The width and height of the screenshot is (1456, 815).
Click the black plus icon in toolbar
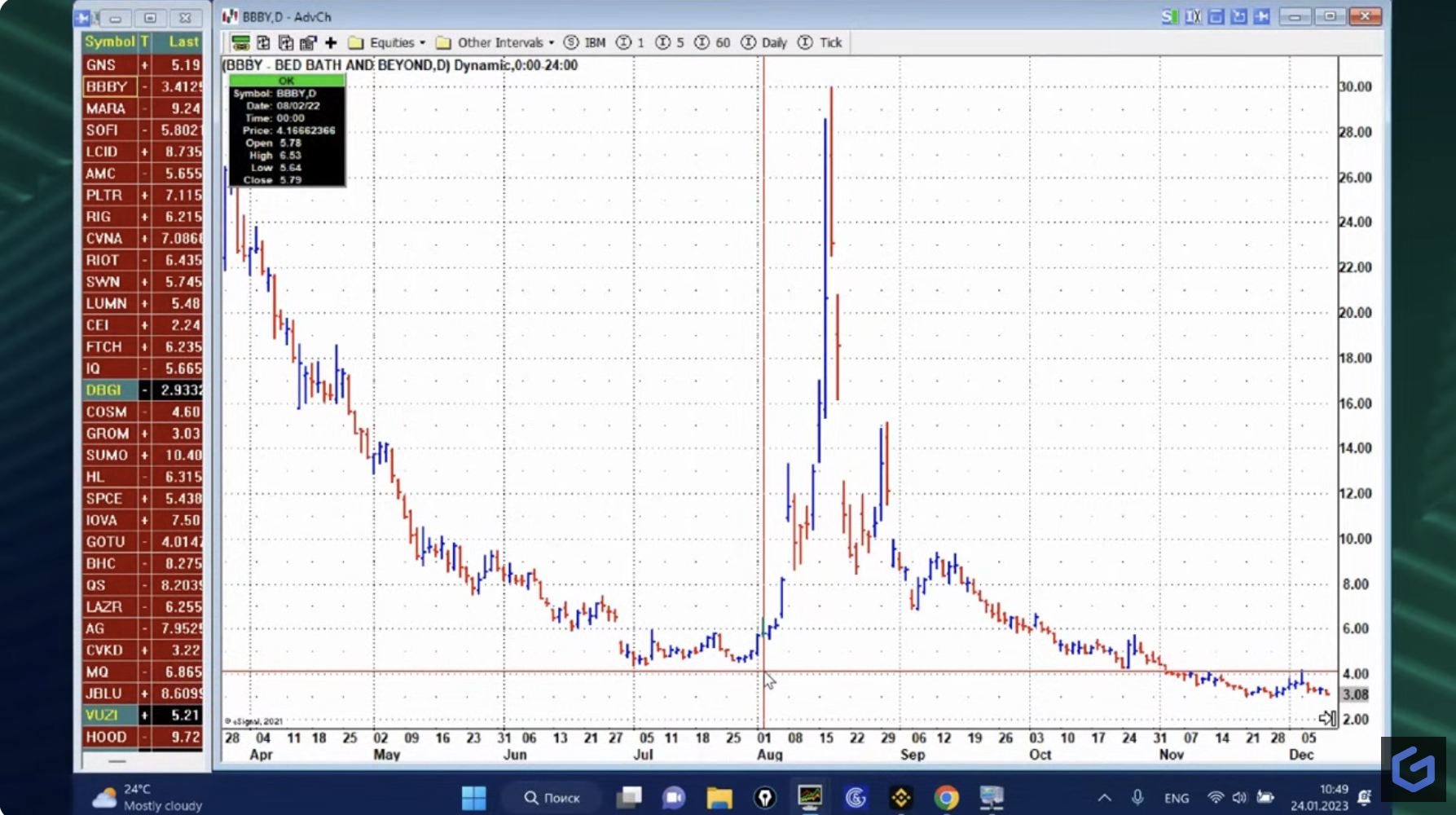point(331,42)
